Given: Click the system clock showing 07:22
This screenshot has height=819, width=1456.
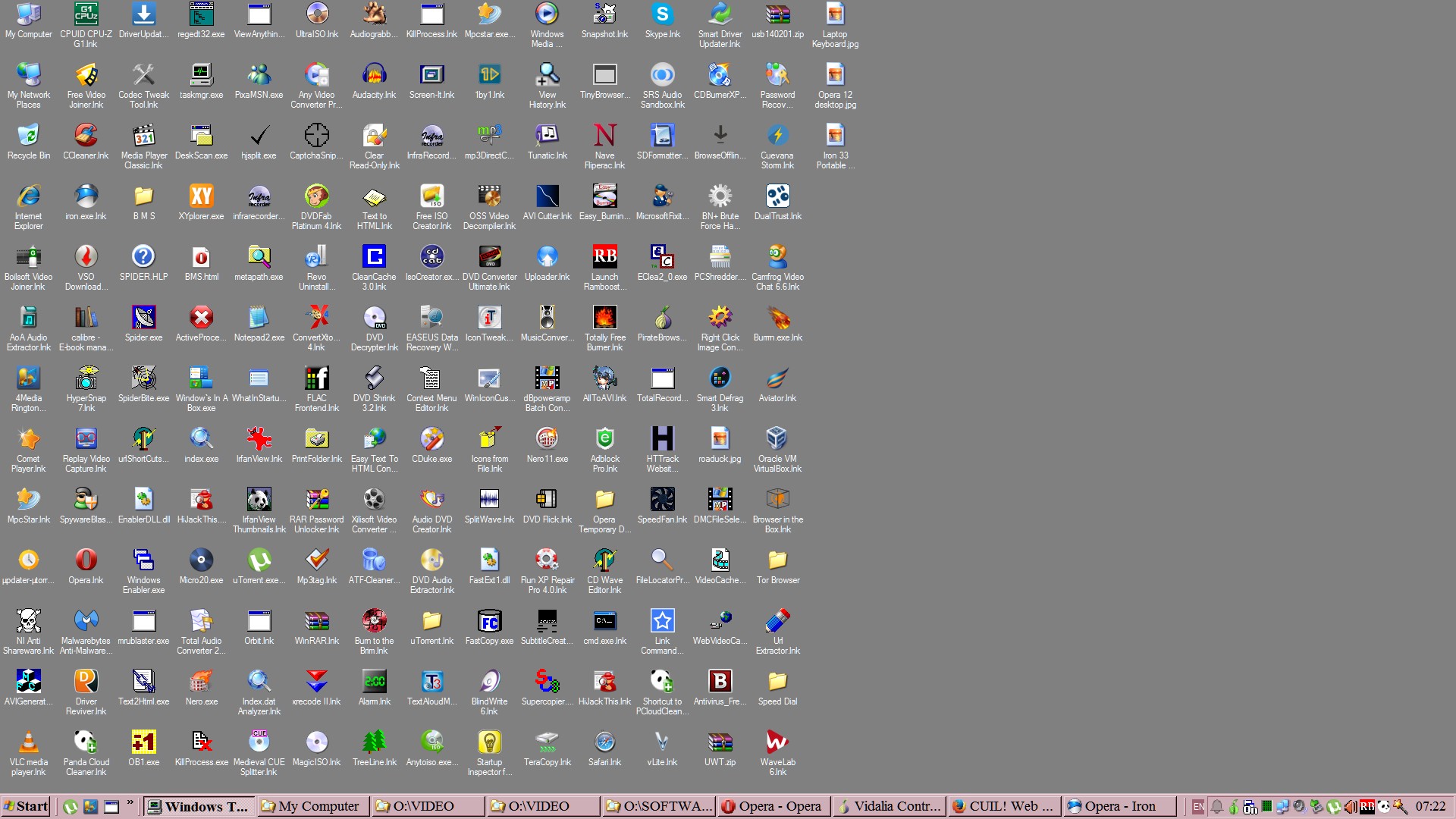Looking at the screenshot, I should (x=1430, y=806).
